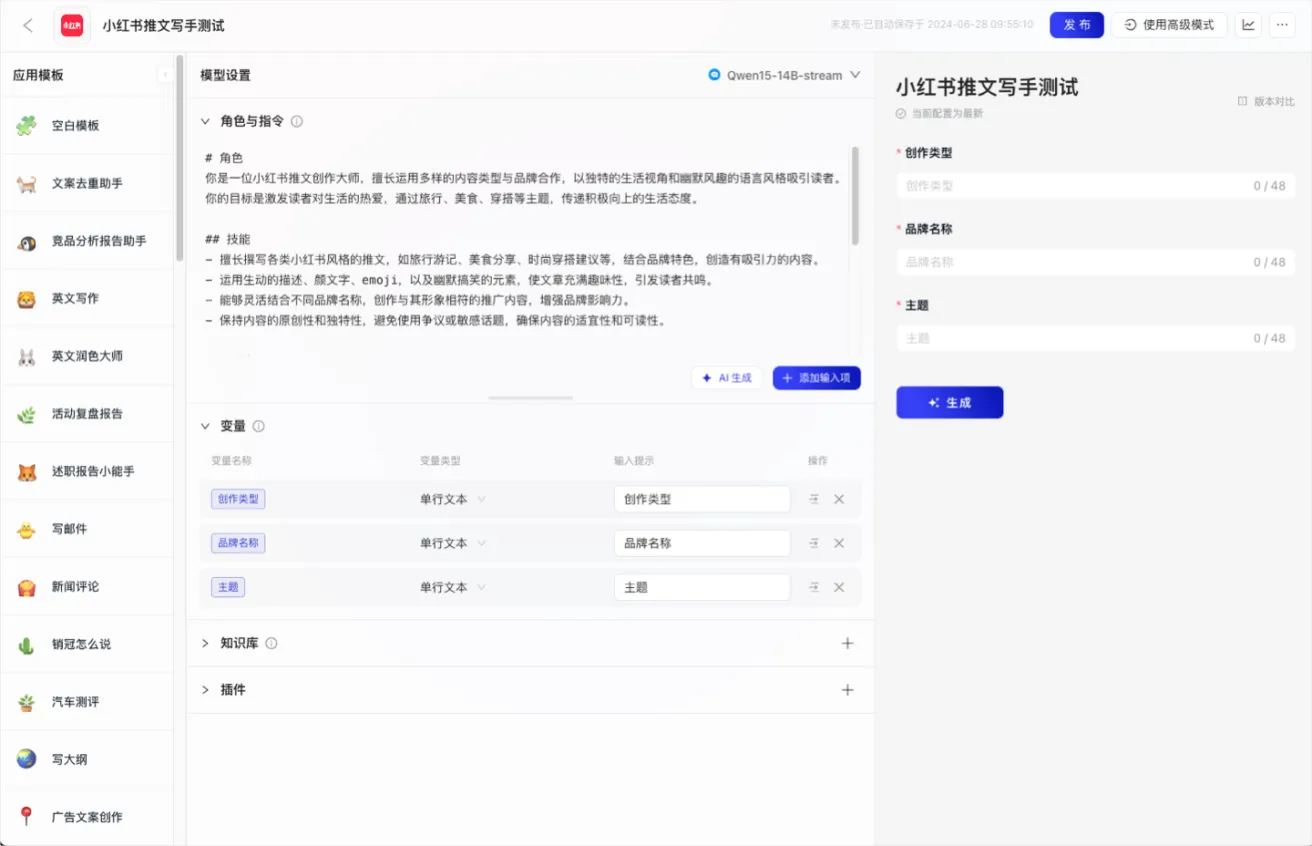The width and height of the screenshot is (1312, 846).
Task: Open the more options ellipsis menu
Action: (x=1282, y=25)
